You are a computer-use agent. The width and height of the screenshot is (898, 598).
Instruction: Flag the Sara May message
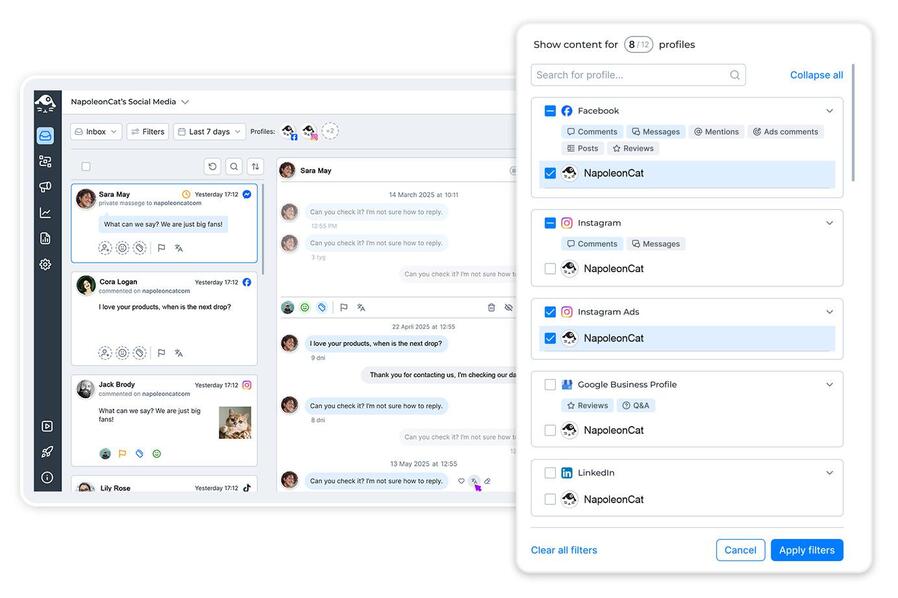(x=162, y=248)
